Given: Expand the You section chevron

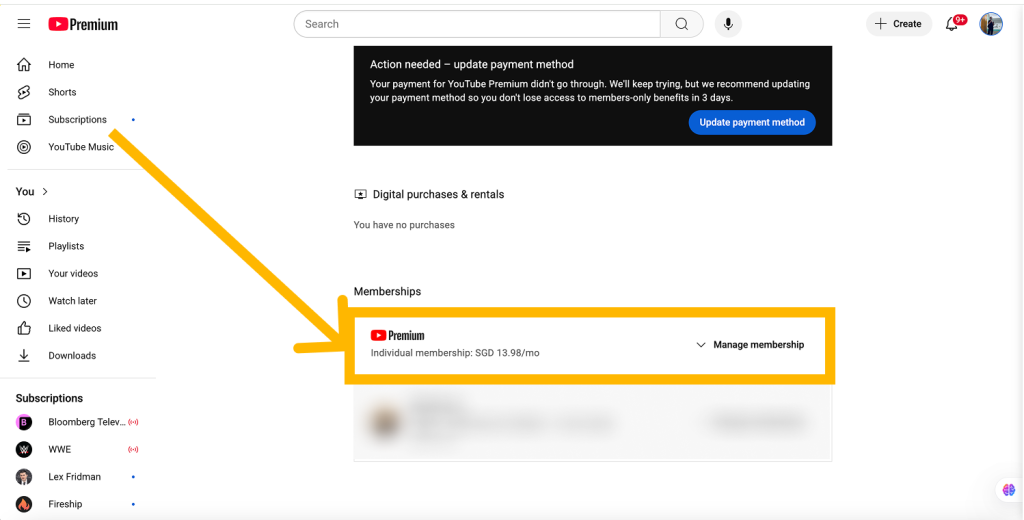Looking at the screenshot, I should (45, 191).
